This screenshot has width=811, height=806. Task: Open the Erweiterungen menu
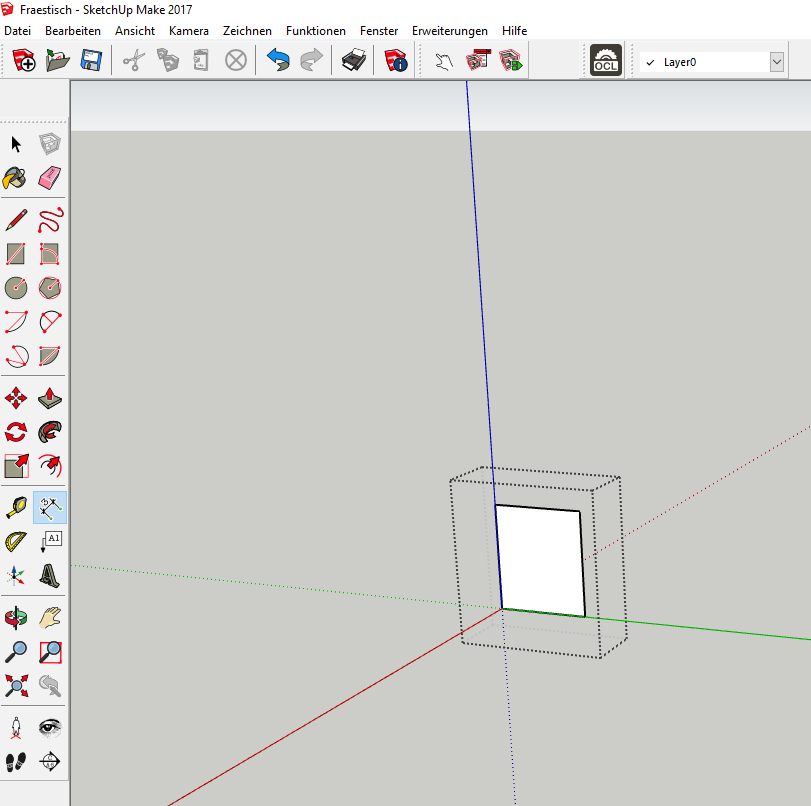point(450,31)
